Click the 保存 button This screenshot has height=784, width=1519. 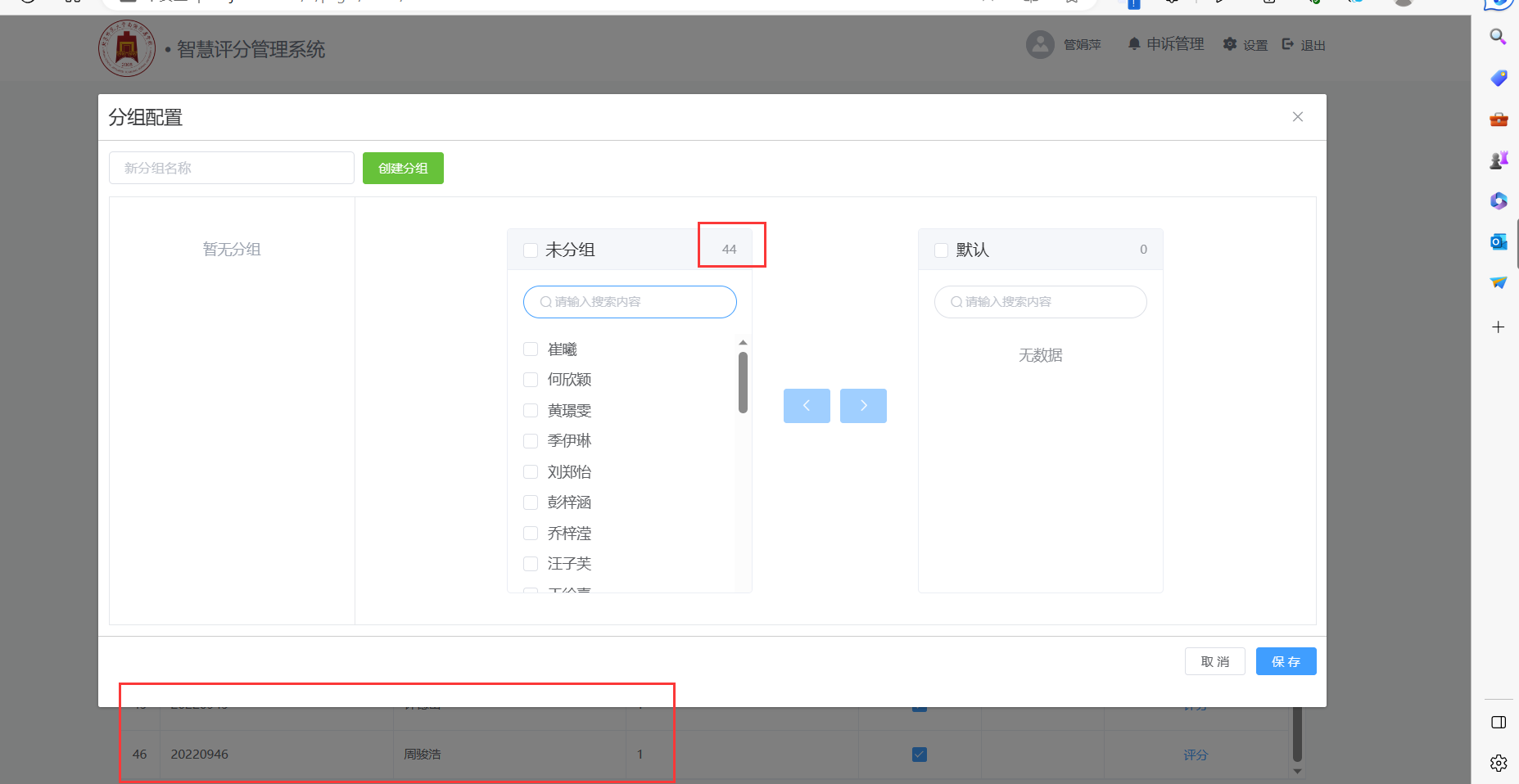coord(1286,661)
